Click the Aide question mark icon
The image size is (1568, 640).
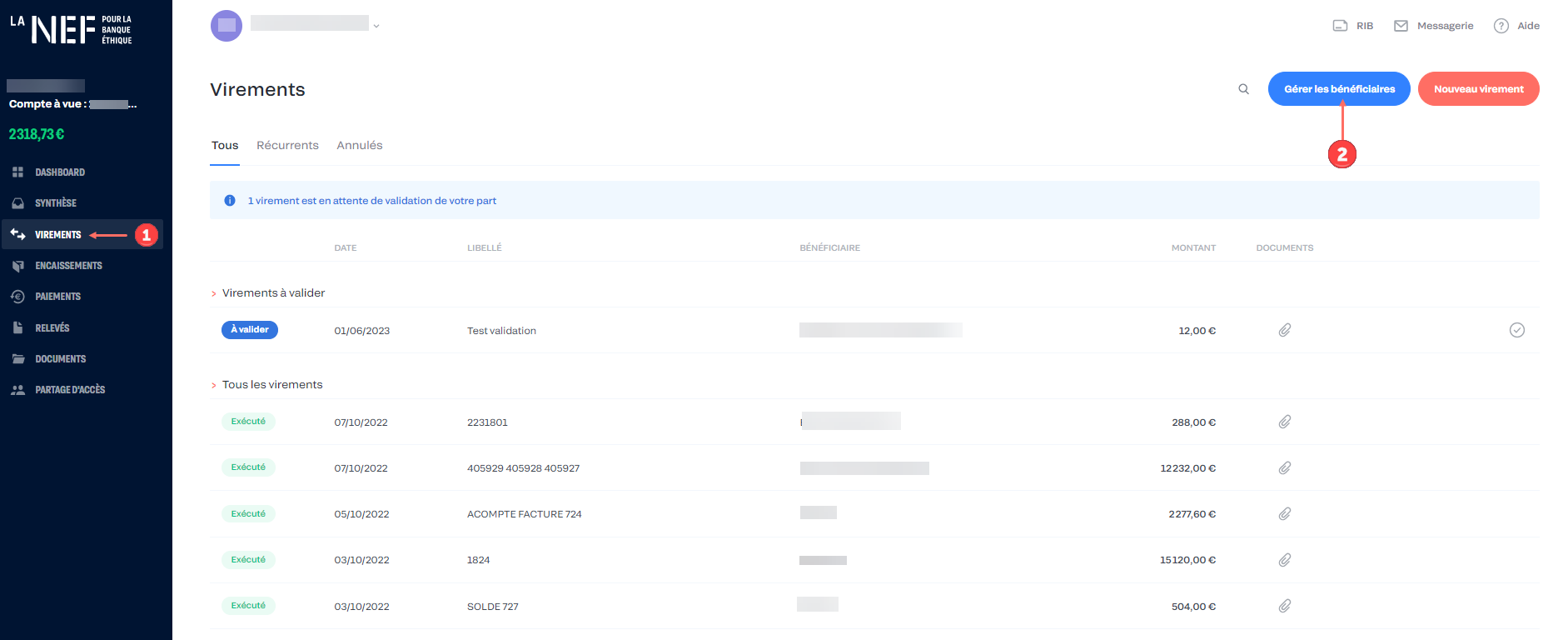[x=1501, y=26]
